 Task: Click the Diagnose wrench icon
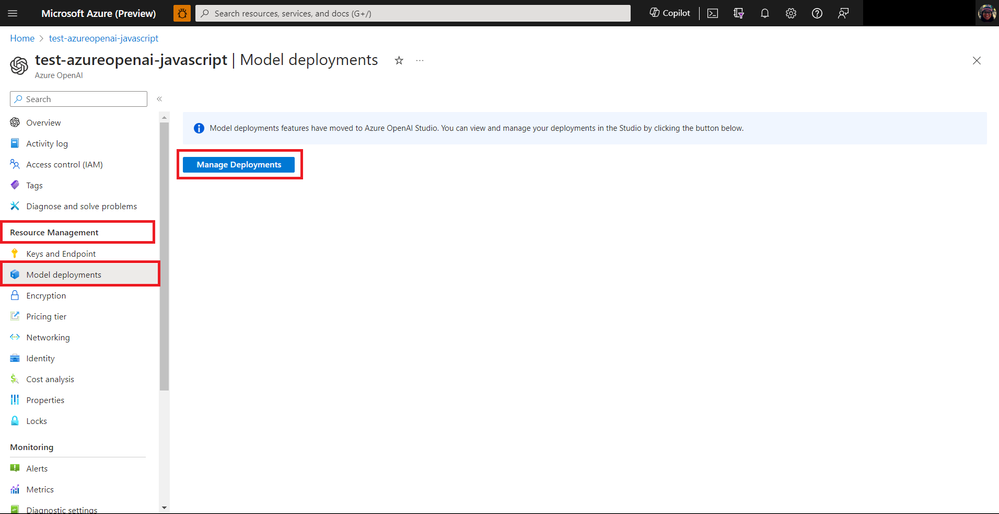coord(15,206)
